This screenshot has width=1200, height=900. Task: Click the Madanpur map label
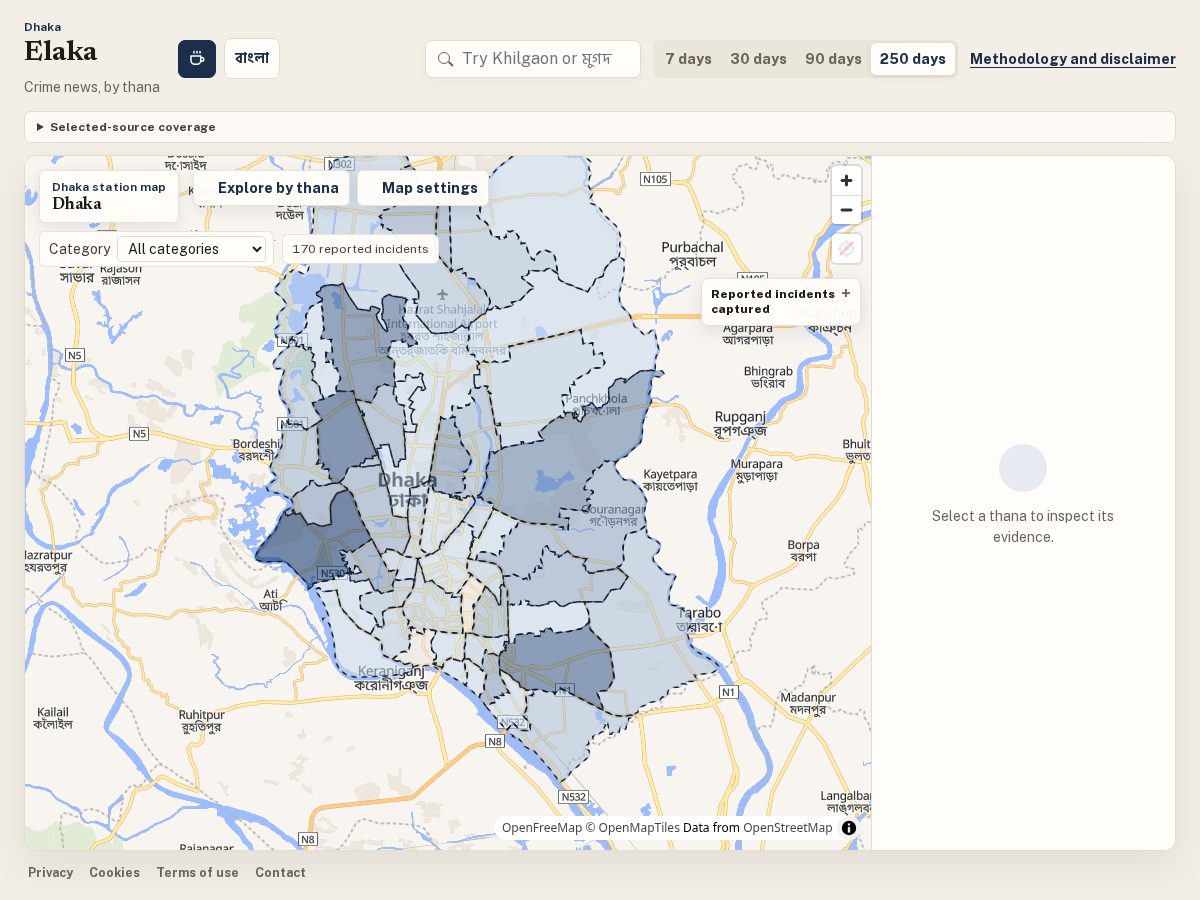807,703
